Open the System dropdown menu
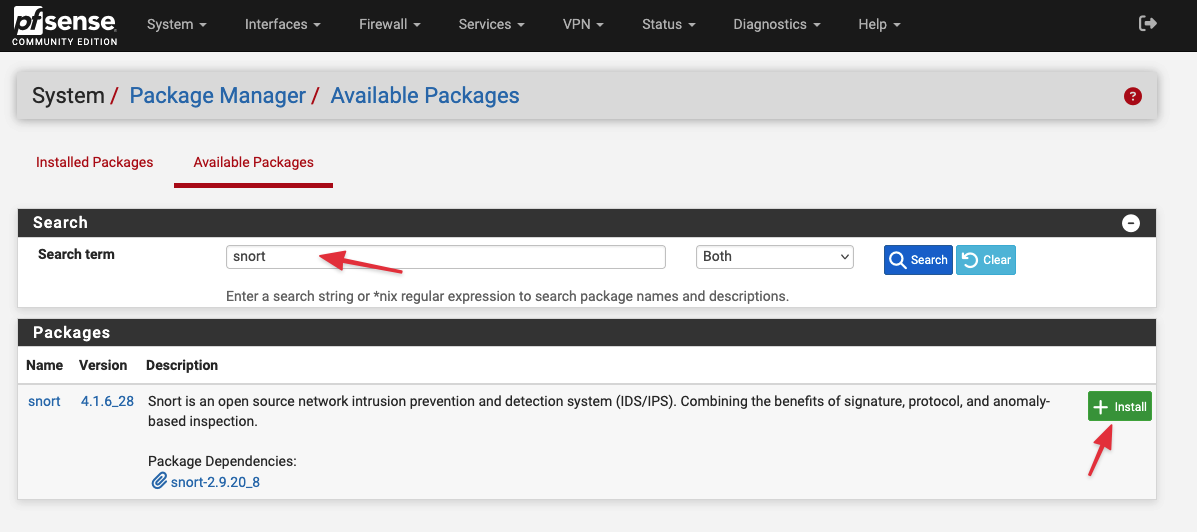This screenshot has height=532, width=1197. pyautogui.click(x=176, y=24)
